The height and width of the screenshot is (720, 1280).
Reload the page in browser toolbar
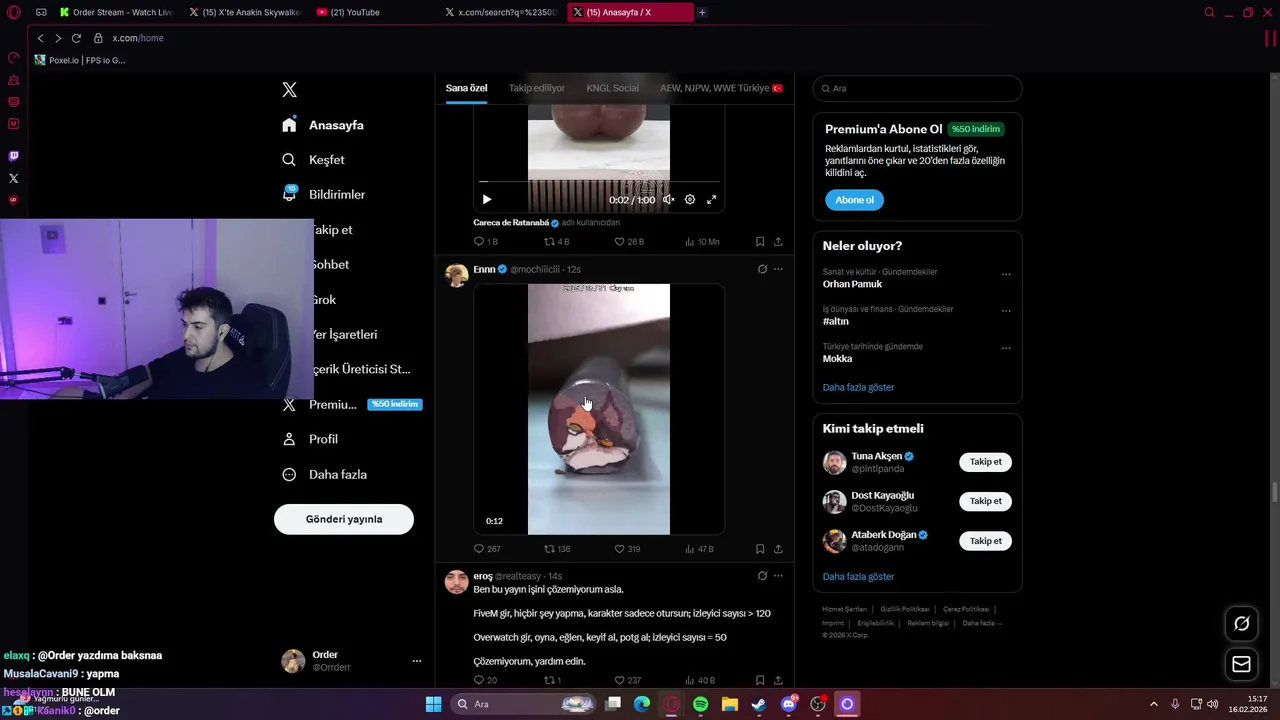point(76,38)
